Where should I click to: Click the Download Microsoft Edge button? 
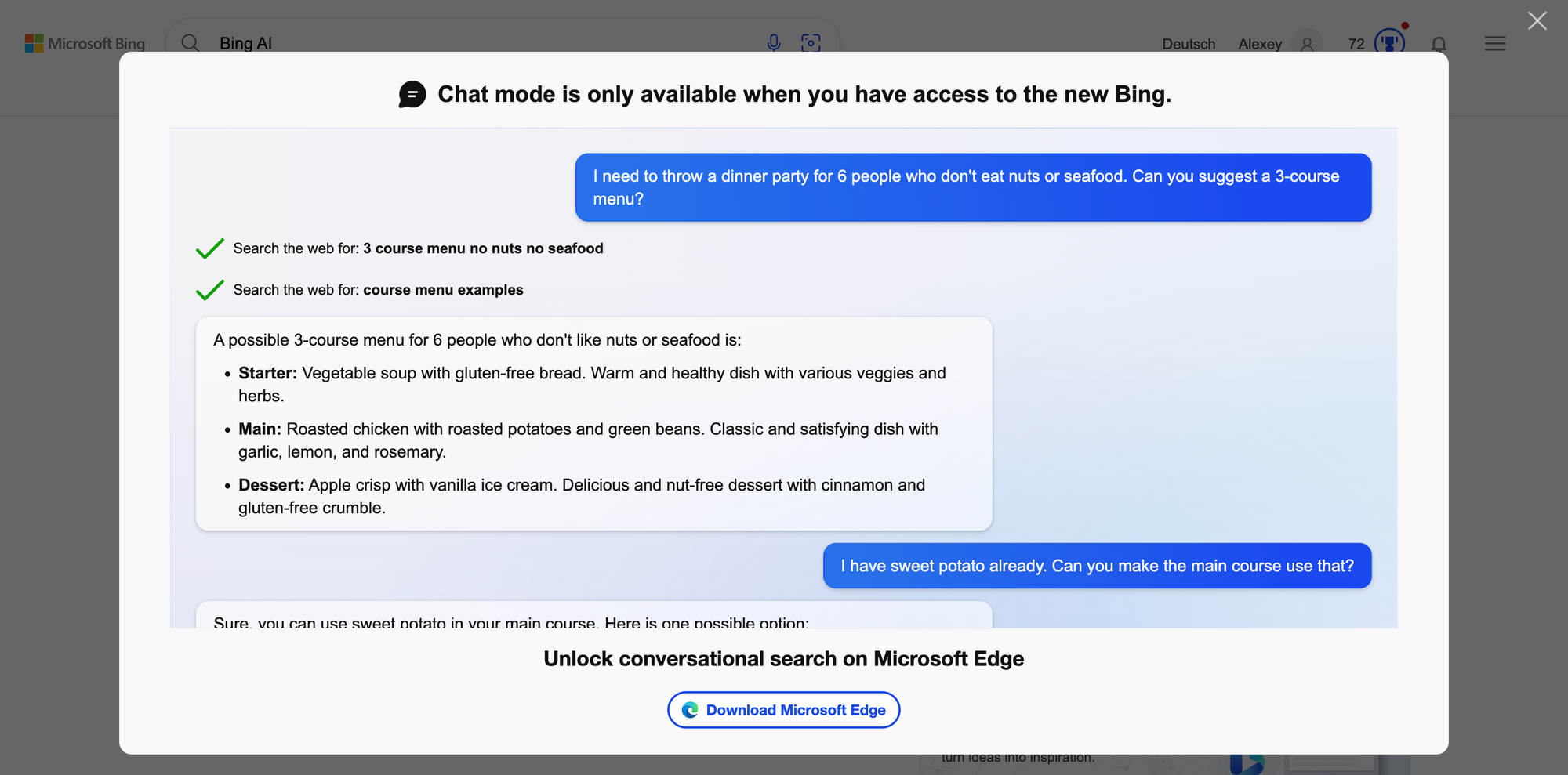click(x=782, y=710)
